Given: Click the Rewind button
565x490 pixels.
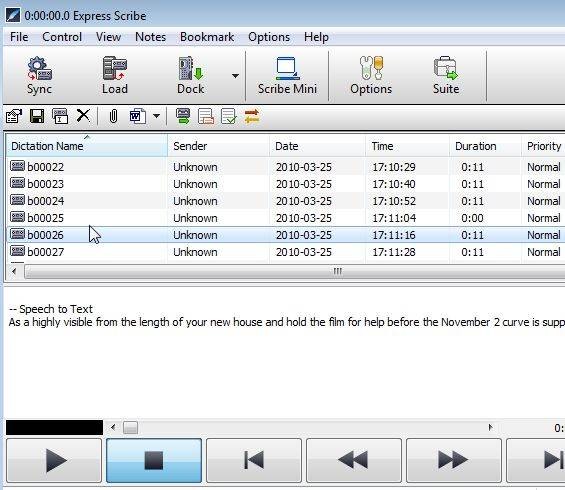Looking at the screenshot, I should (353, 460).
